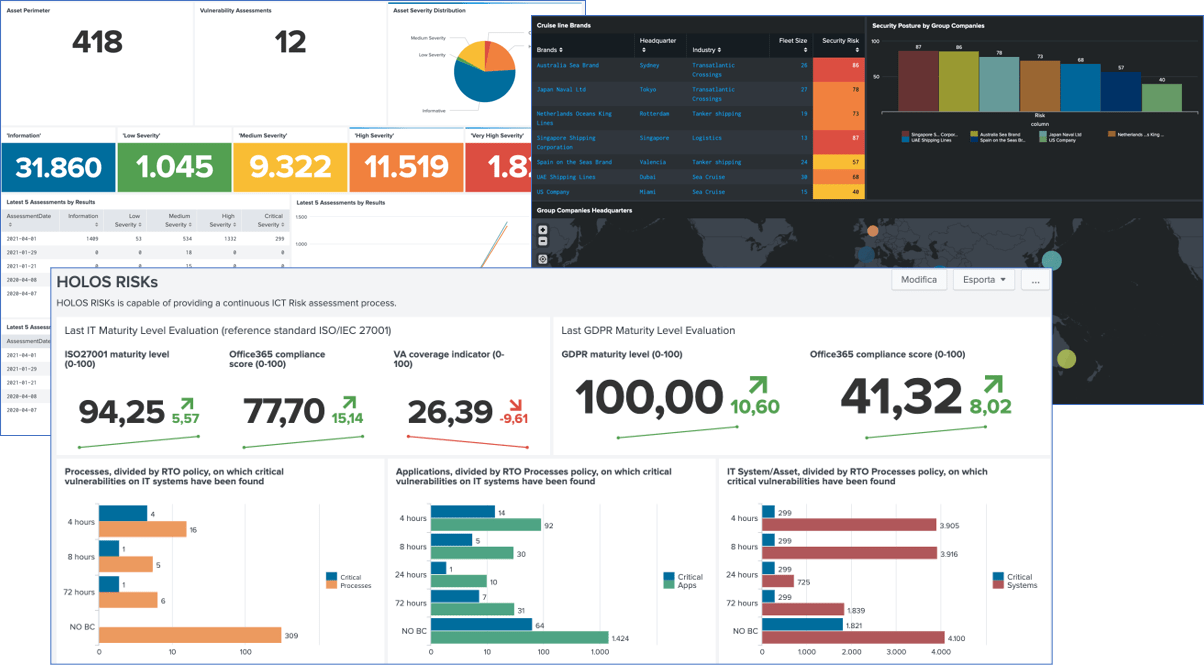Sort cruise table by Industry column
This screenshot has height=665, width=1204.
718,50
